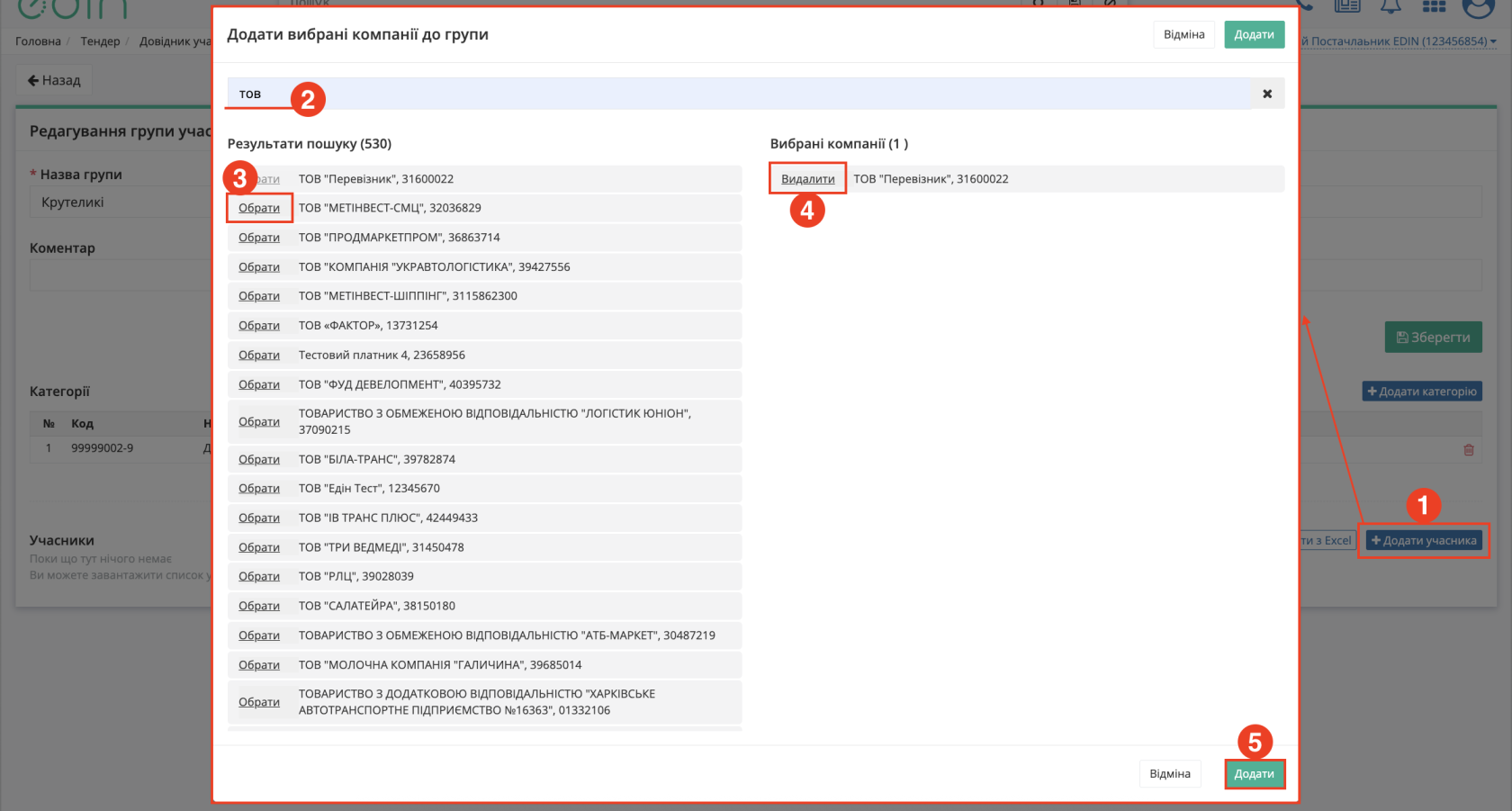
Task: Choose Обрати for "АТБ-МАРКЕТ" company
Action: tap(259, 635)
